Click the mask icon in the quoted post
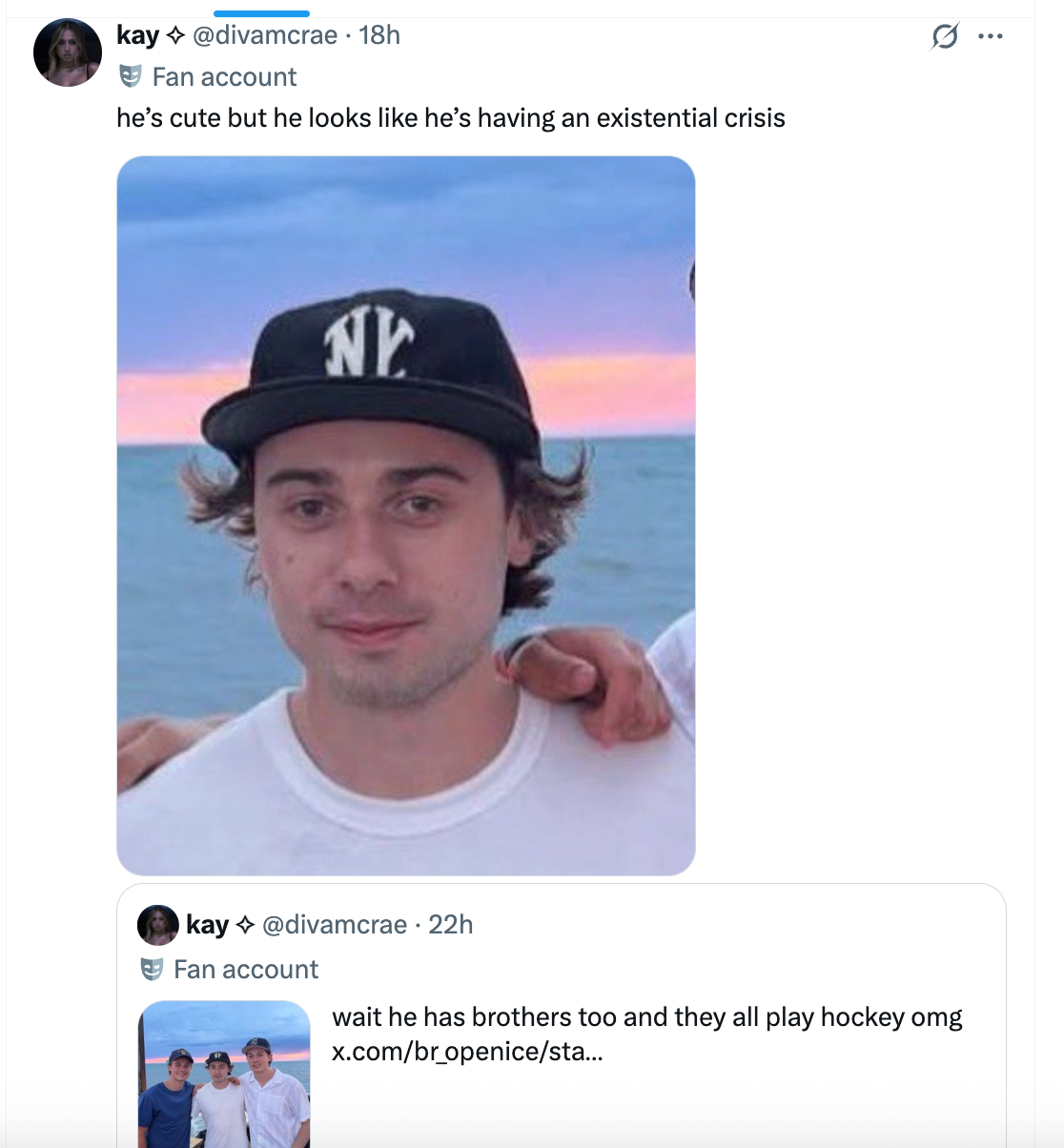 pyautogui.click(x=152, y=970)
